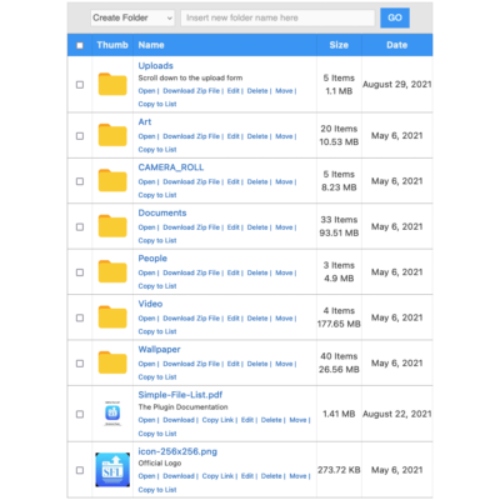Sort the list by the Size column header
The image size is (500, 500).
tap(339, 45)
